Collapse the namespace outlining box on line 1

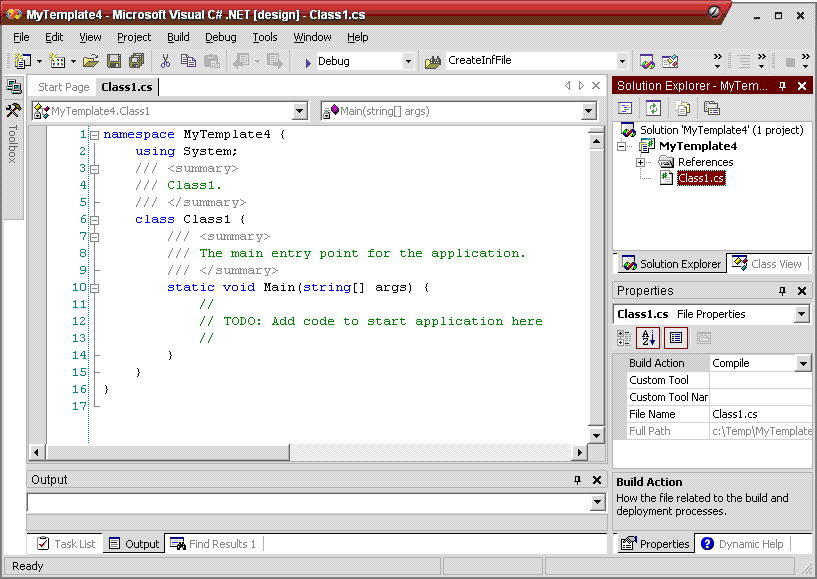pos(95,135)
